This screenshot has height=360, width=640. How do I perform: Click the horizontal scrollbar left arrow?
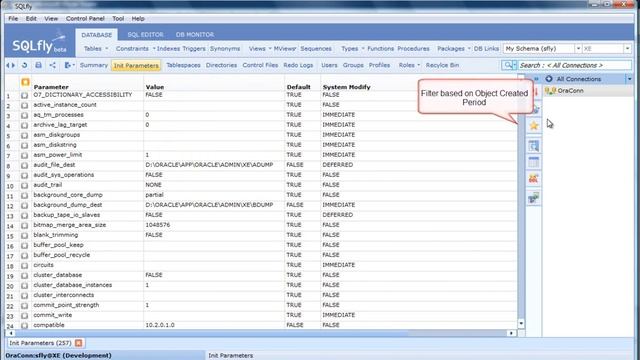[11, 333]
